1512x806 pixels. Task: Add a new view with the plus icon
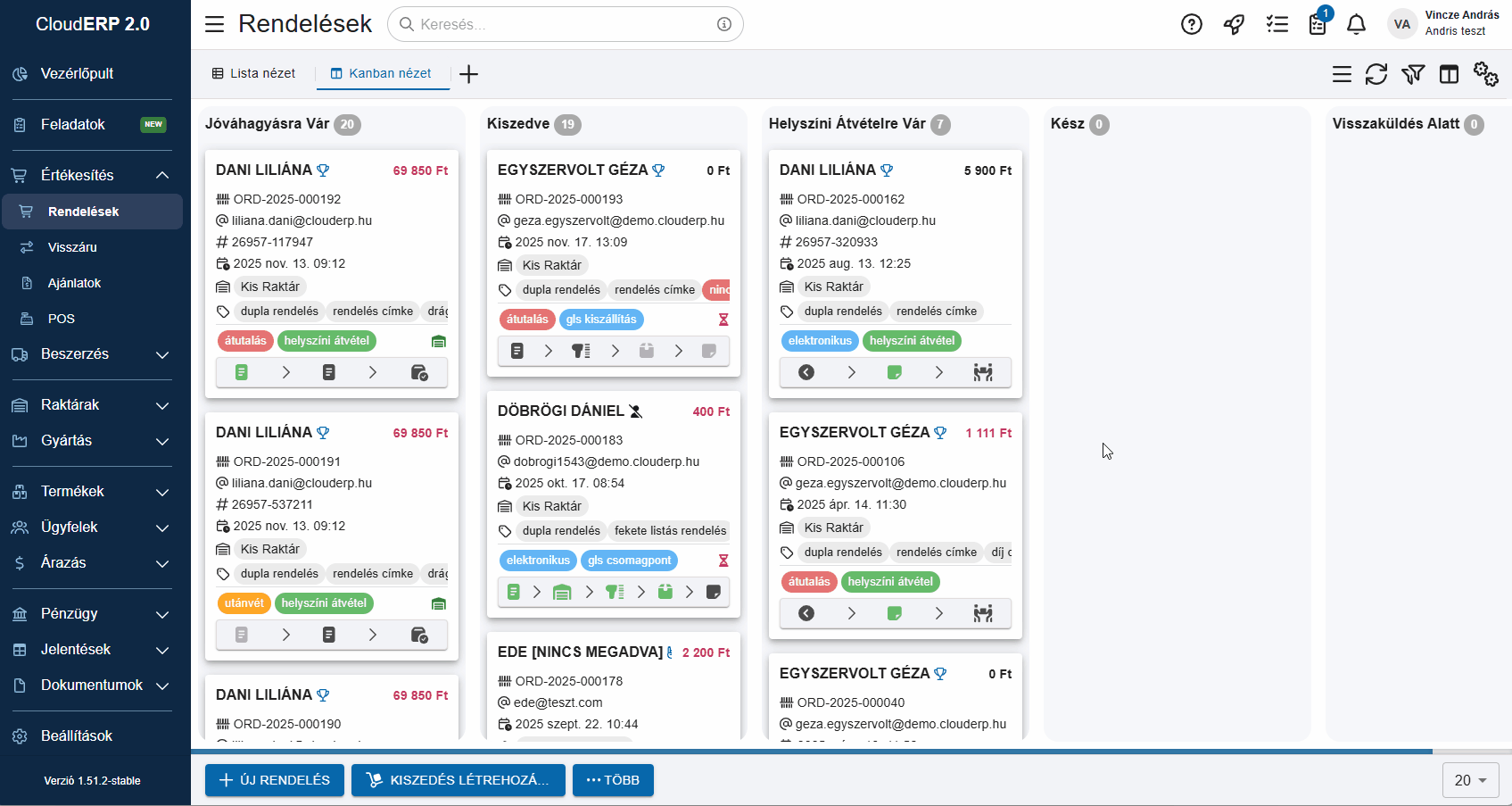tap(468, 73)
